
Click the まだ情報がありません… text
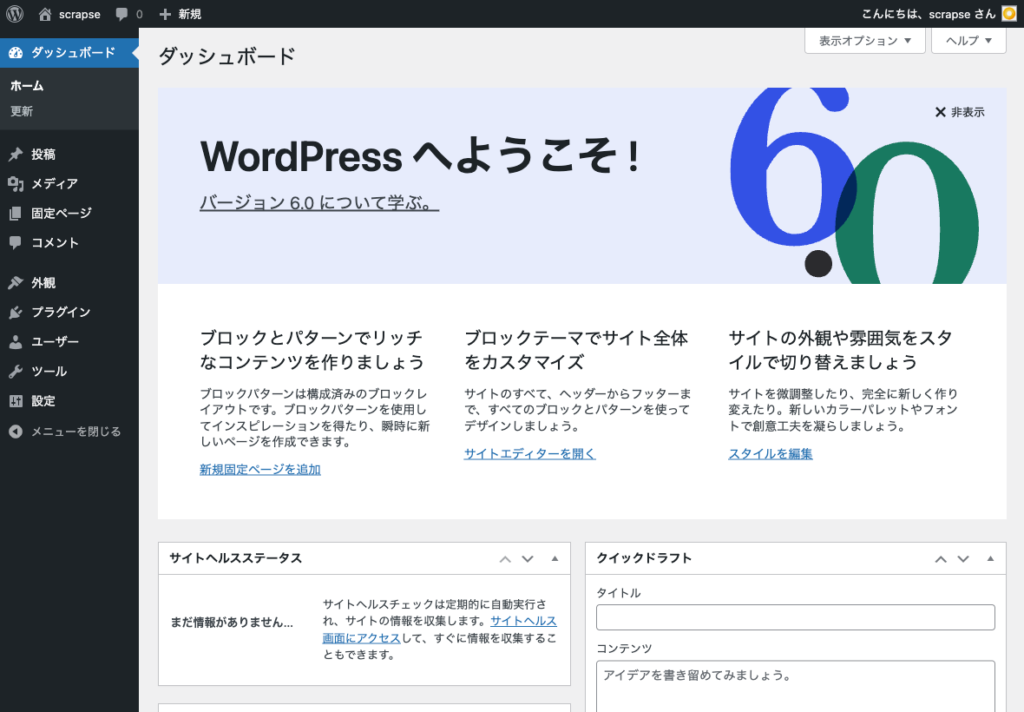[x=232, y=623]
